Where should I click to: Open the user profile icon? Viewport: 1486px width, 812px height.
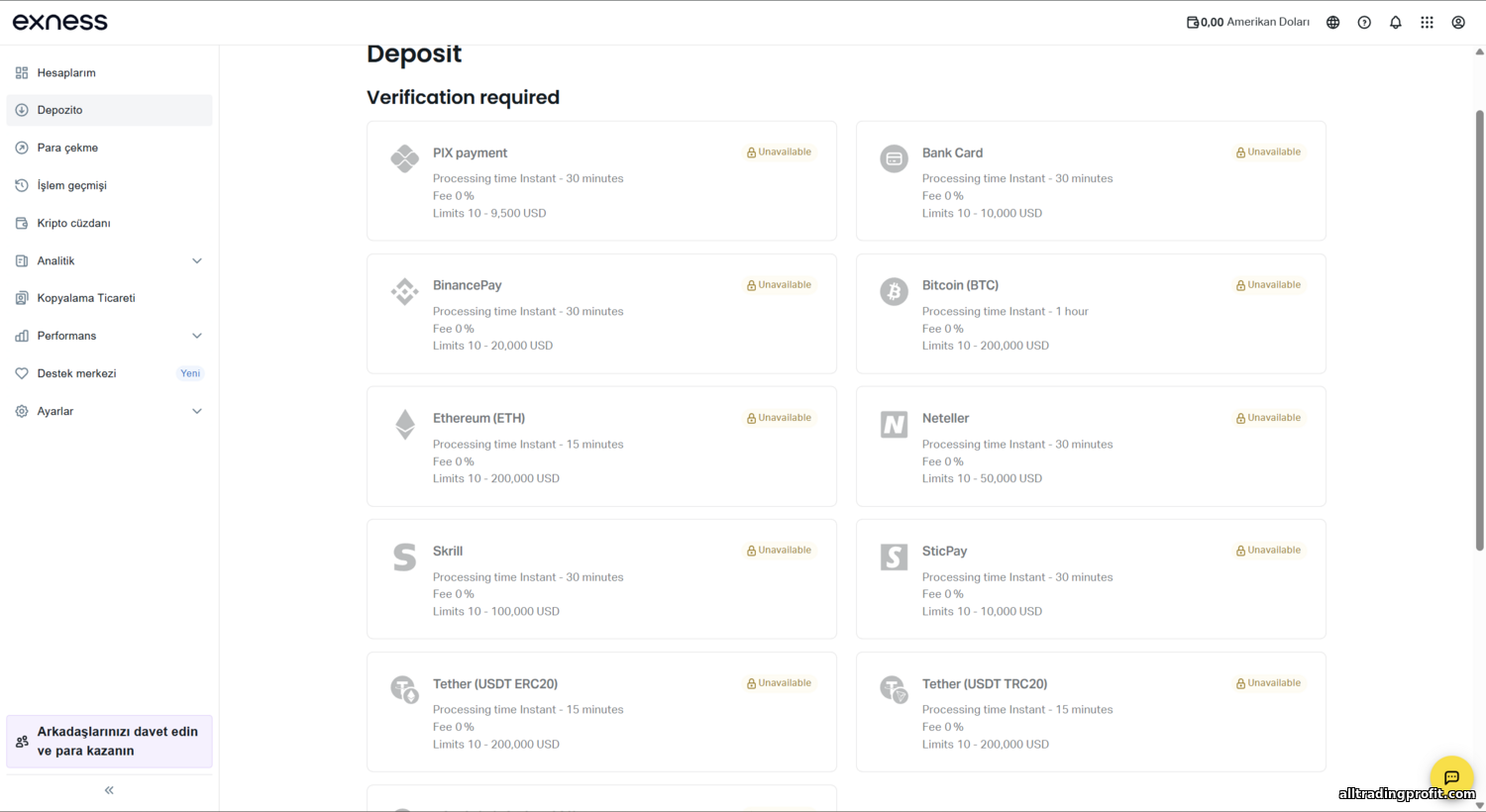1458,23
